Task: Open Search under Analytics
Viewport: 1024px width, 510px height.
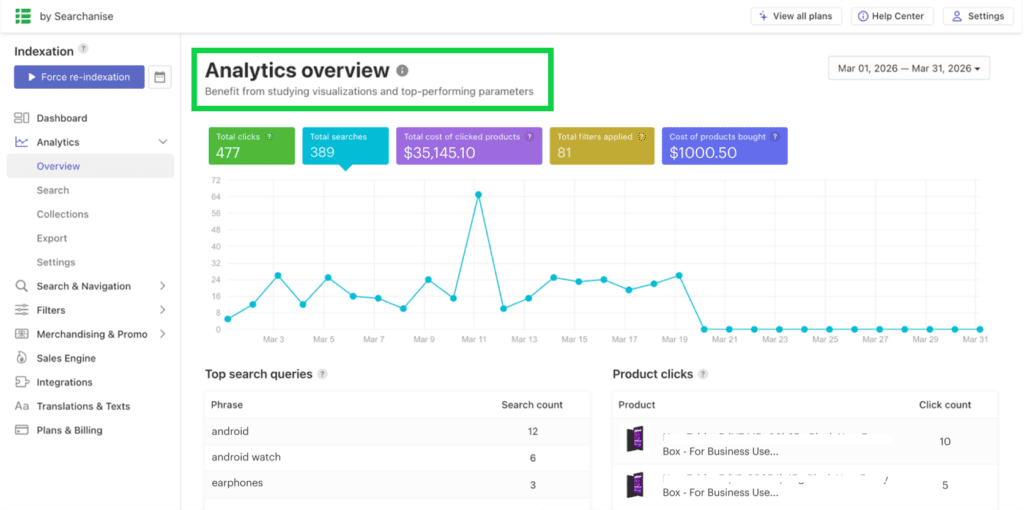Action: 53,190
